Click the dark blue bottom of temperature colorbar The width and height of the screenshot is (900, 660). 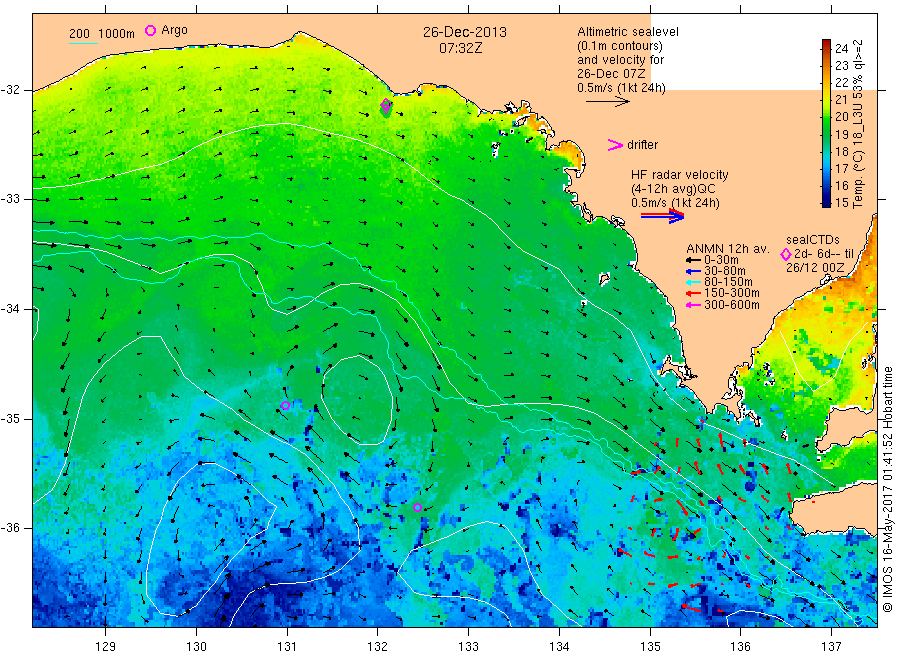click(x=826, y=202)
